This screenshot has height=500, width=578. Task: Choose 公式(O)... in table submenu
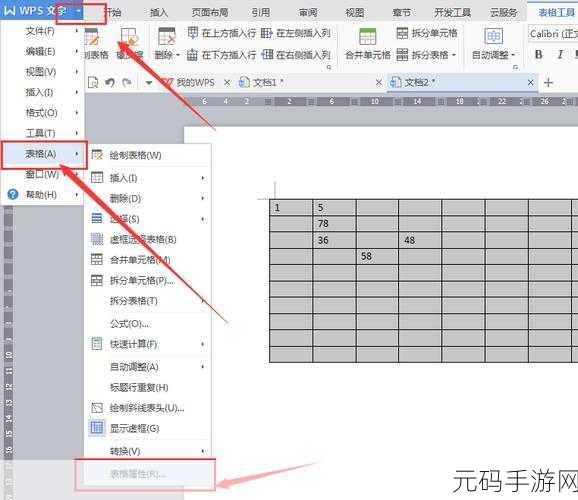click(148, 324)
